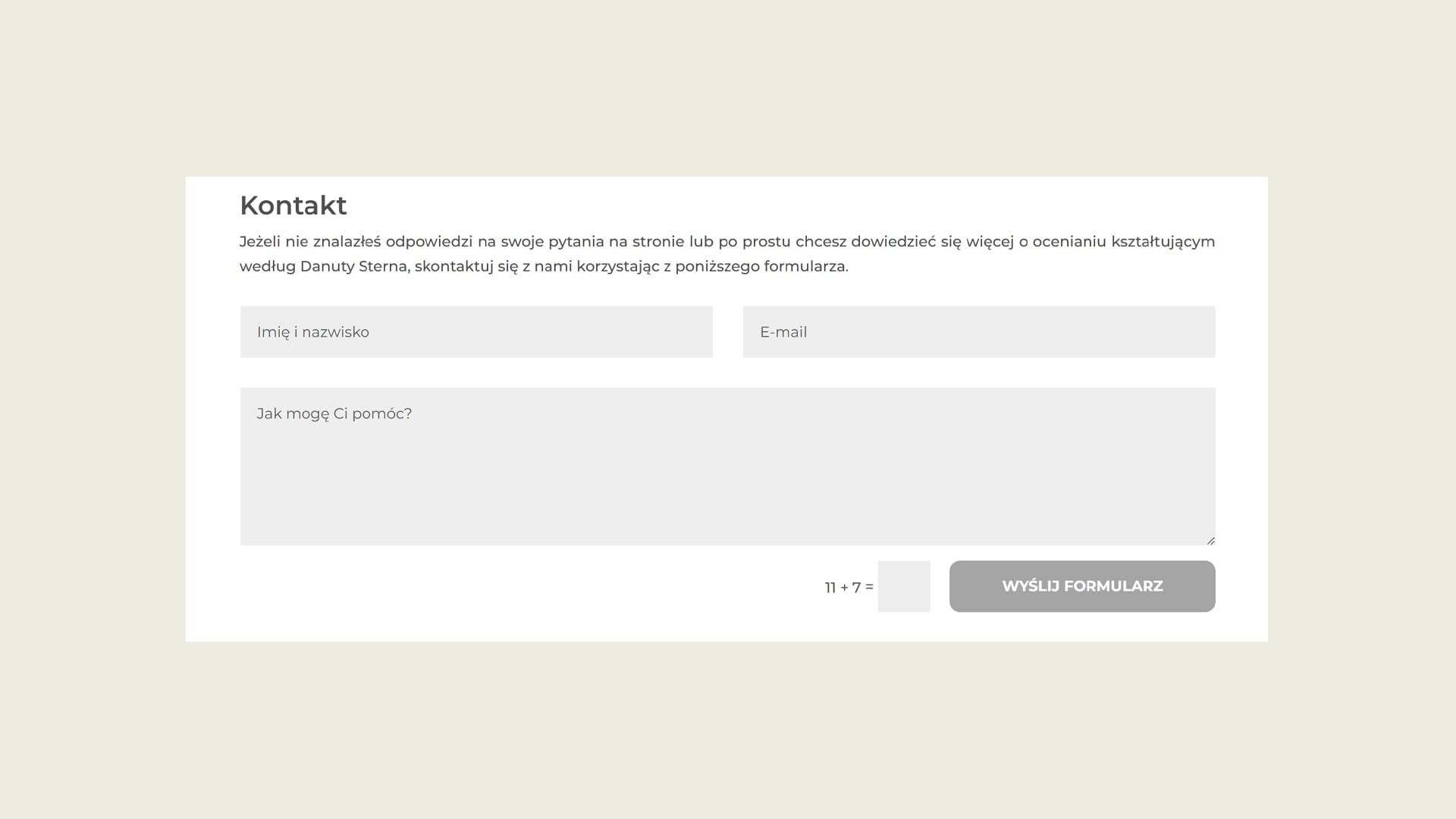
Task: Click the 'E-mail' placeholder text
Action: coord(783,332)
